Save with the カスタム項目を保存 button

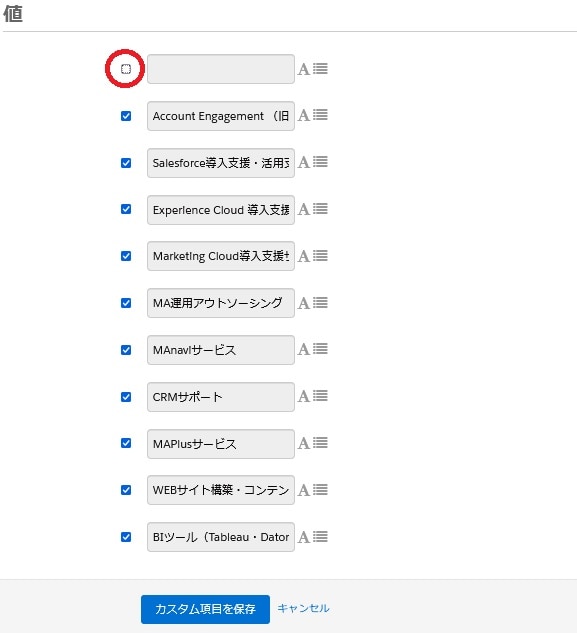205,609
